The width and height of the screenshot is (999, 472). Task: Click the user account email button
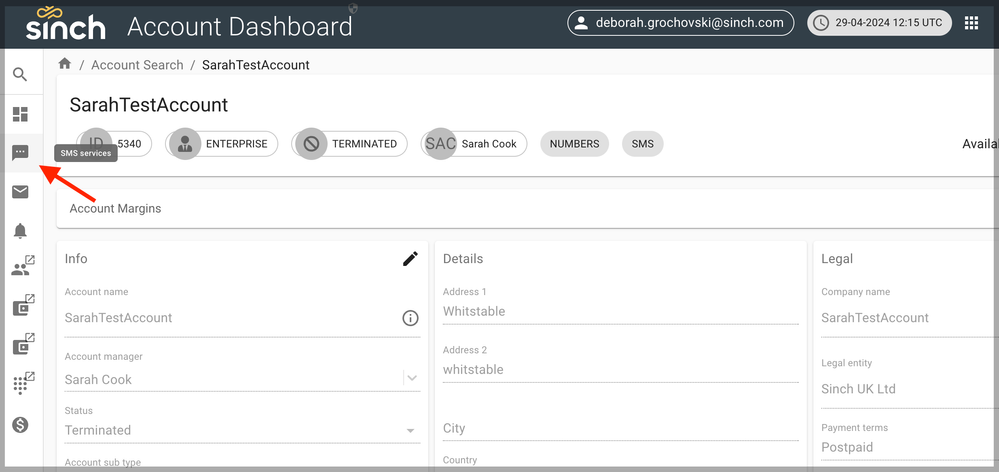[x=680, y=23]
